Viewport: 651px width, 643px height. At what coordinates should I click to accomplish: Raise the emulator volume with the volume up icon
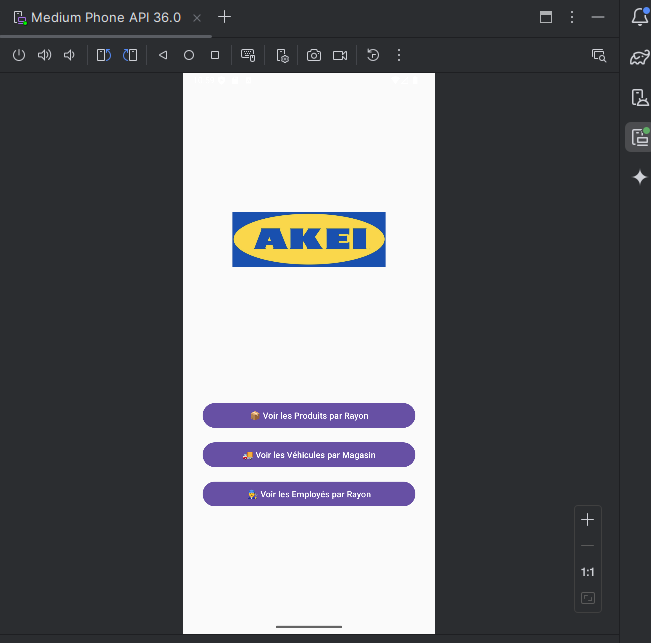pyautogui.click(x=44, y=55)
